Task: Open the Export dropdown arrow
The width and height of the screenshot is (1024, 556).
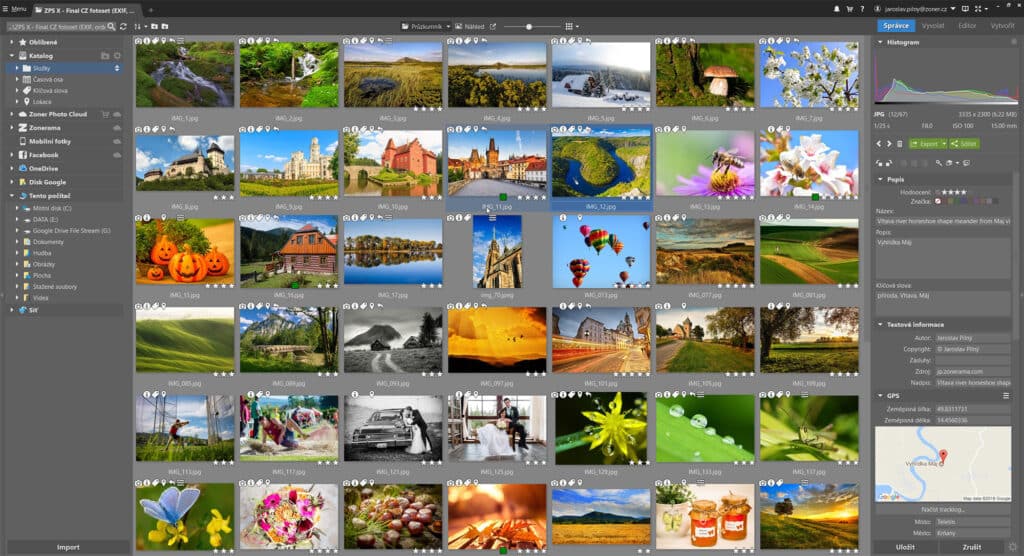Action: pyautogui.click(x=944, y=144)
